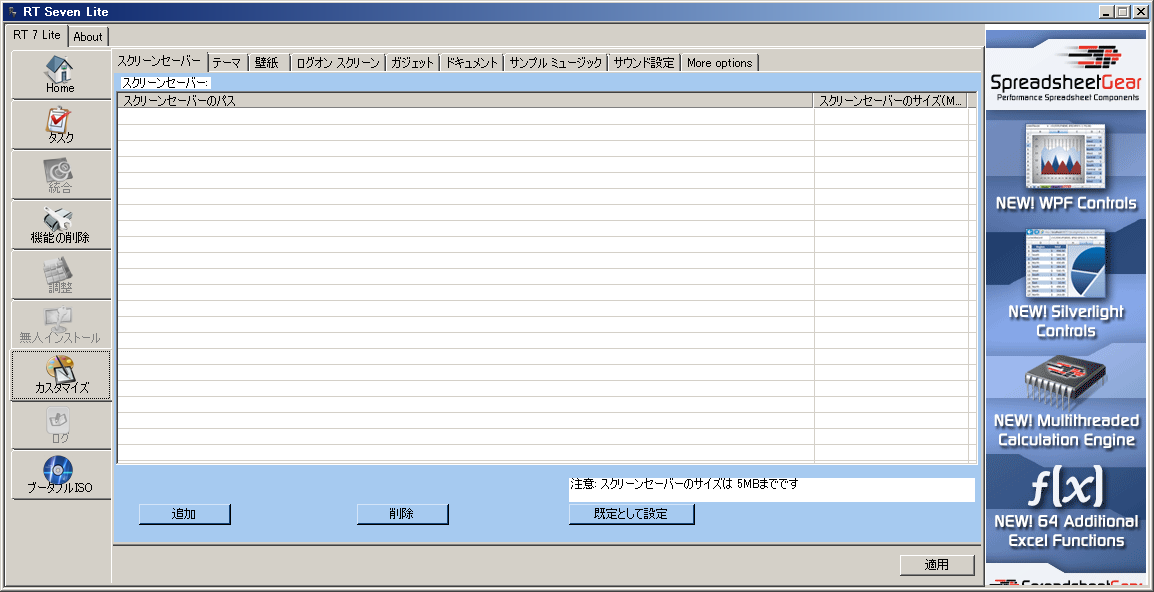Open the Multithreaded Calculation Engine ad

coord(1066,401)
